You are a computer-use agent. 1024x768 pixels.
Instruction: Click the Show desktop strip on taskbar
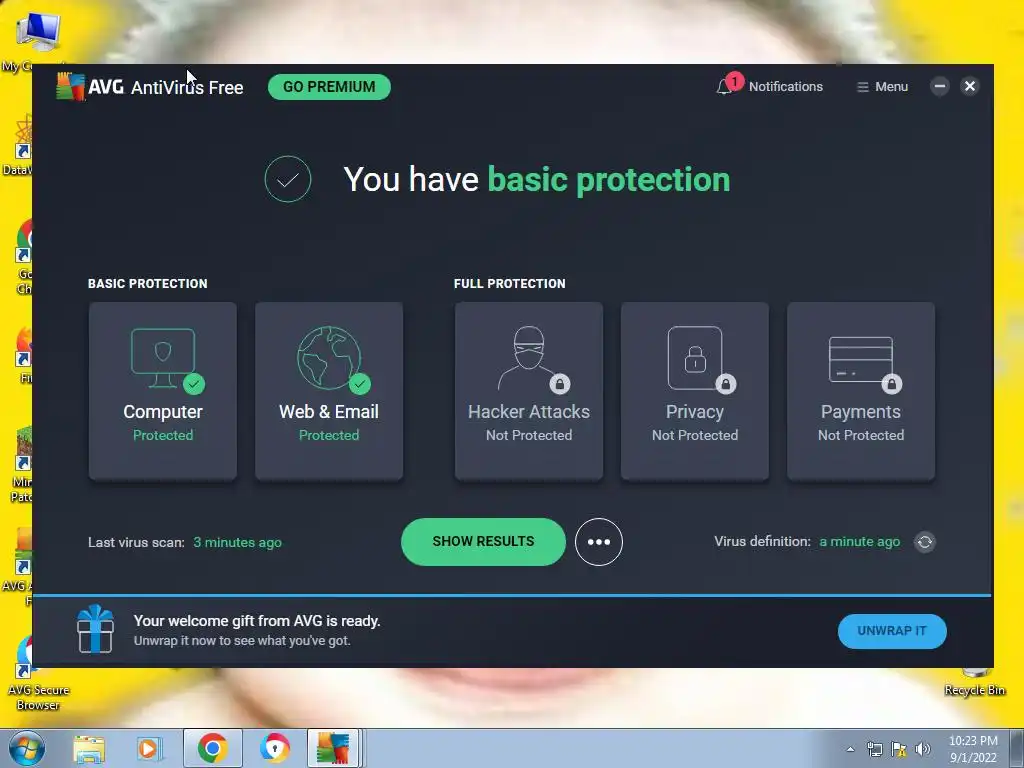click(1017, 748)
